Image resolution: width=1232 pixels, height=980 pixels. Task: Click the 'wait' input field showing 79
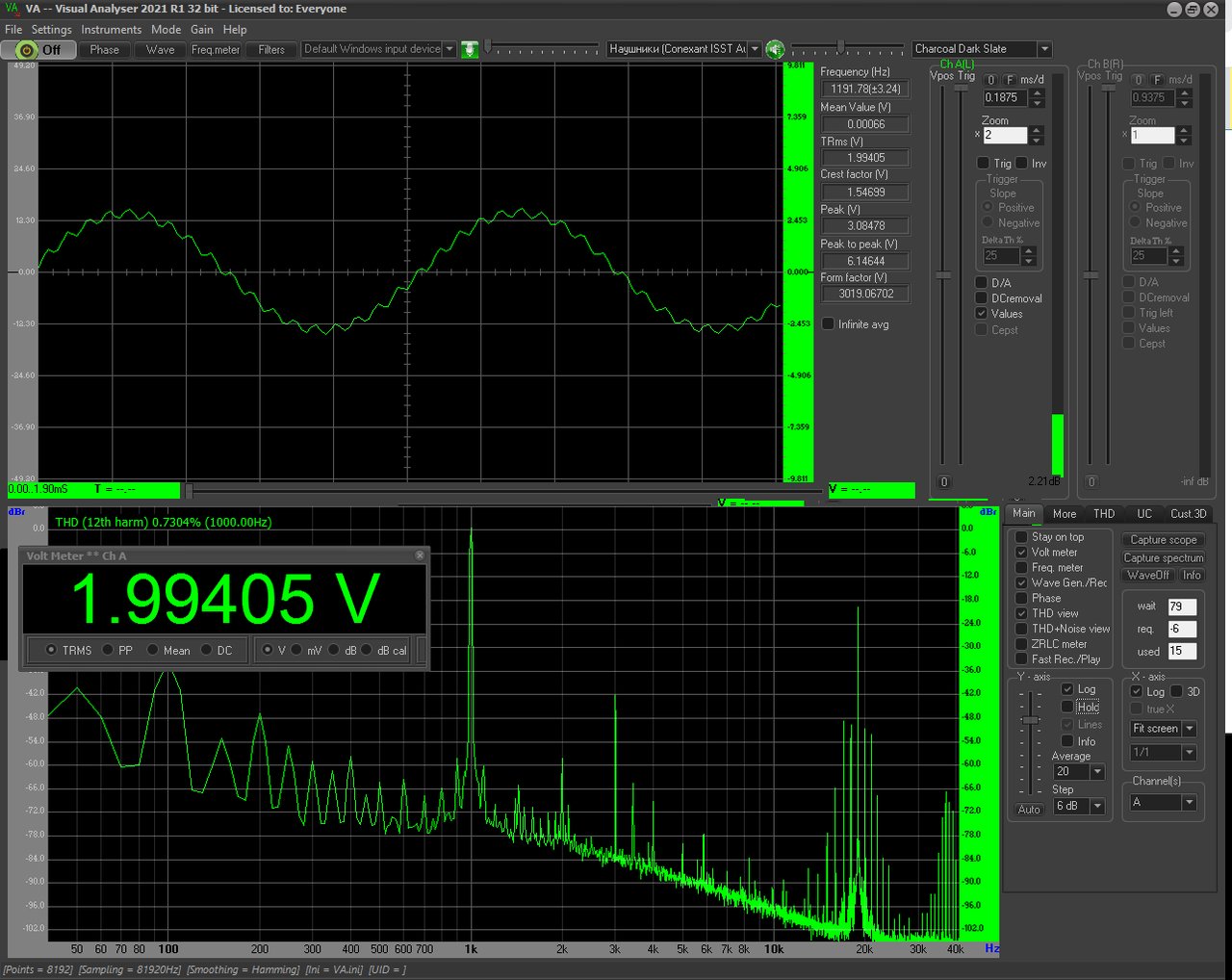1182,606
